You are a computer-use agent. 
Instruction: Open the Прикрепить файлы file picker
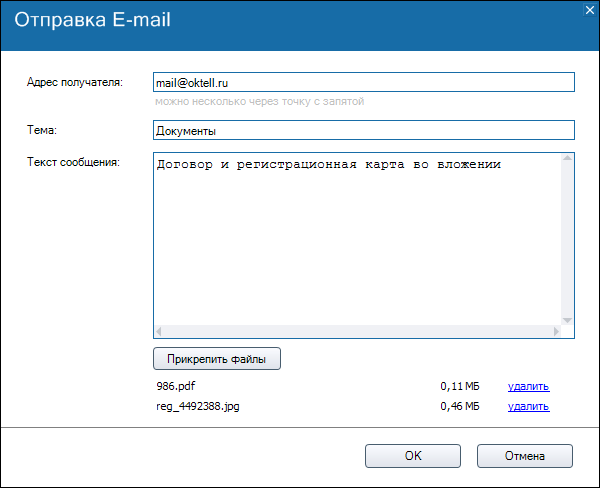(x=217, y=357)
